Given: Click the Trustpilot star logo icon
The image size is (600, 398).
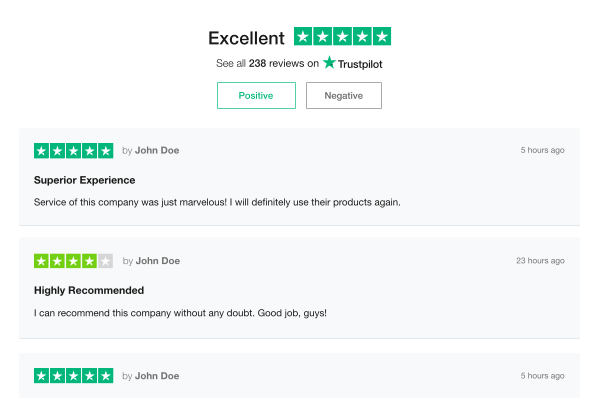Looking at the screenshot, I should coord(329,62).
